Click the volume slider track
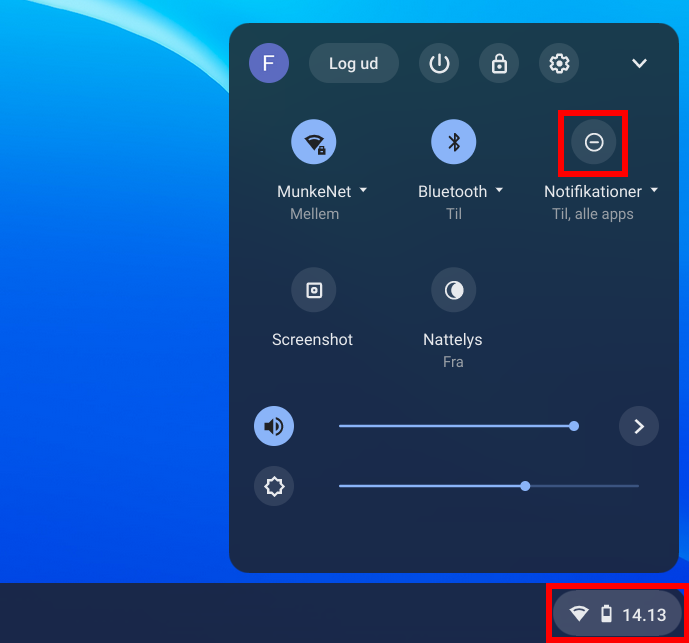689x643 pixels. [455, 426]
